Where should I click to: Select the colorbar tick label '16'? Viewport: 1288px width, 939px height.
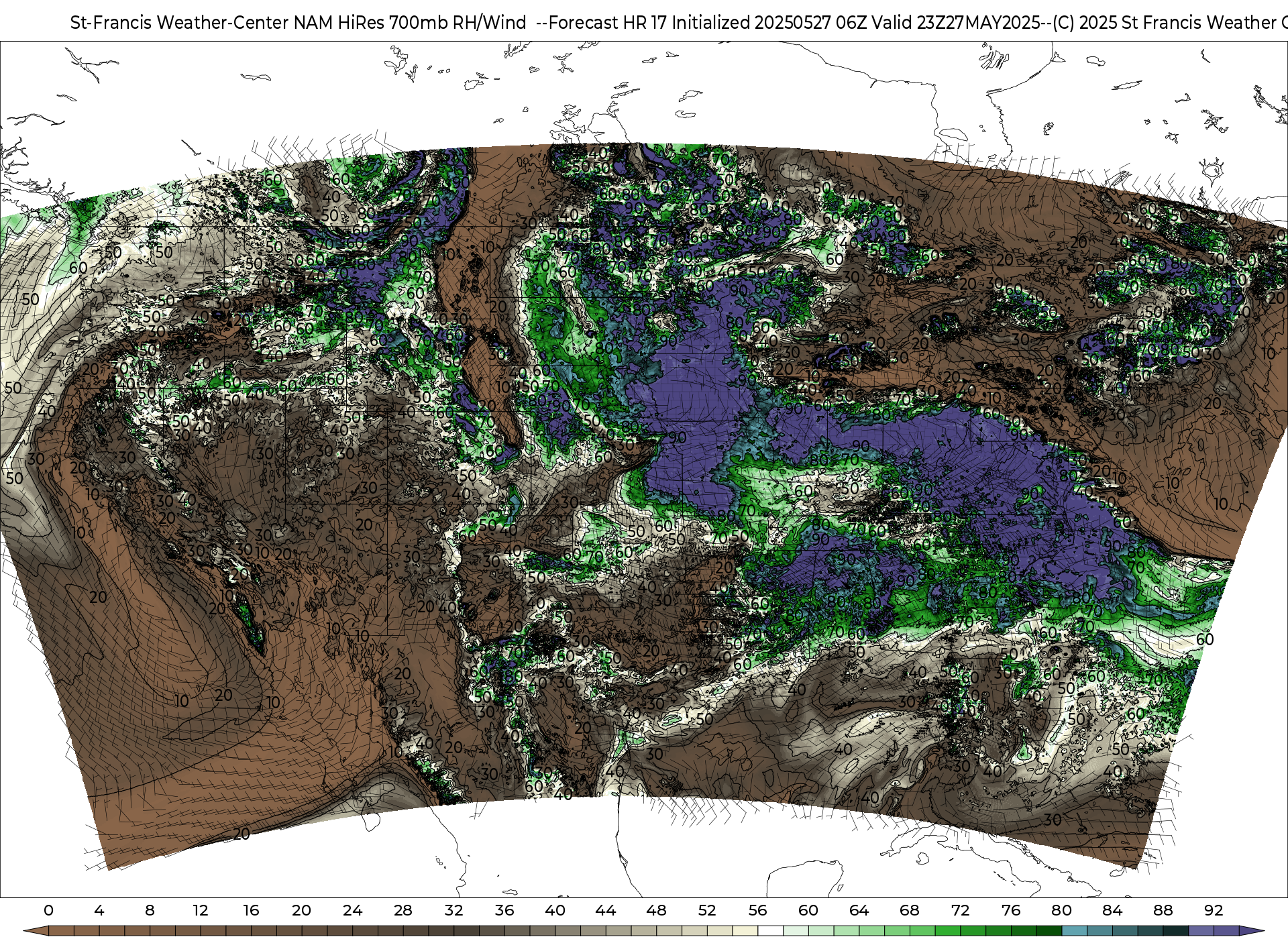(251, 910)
